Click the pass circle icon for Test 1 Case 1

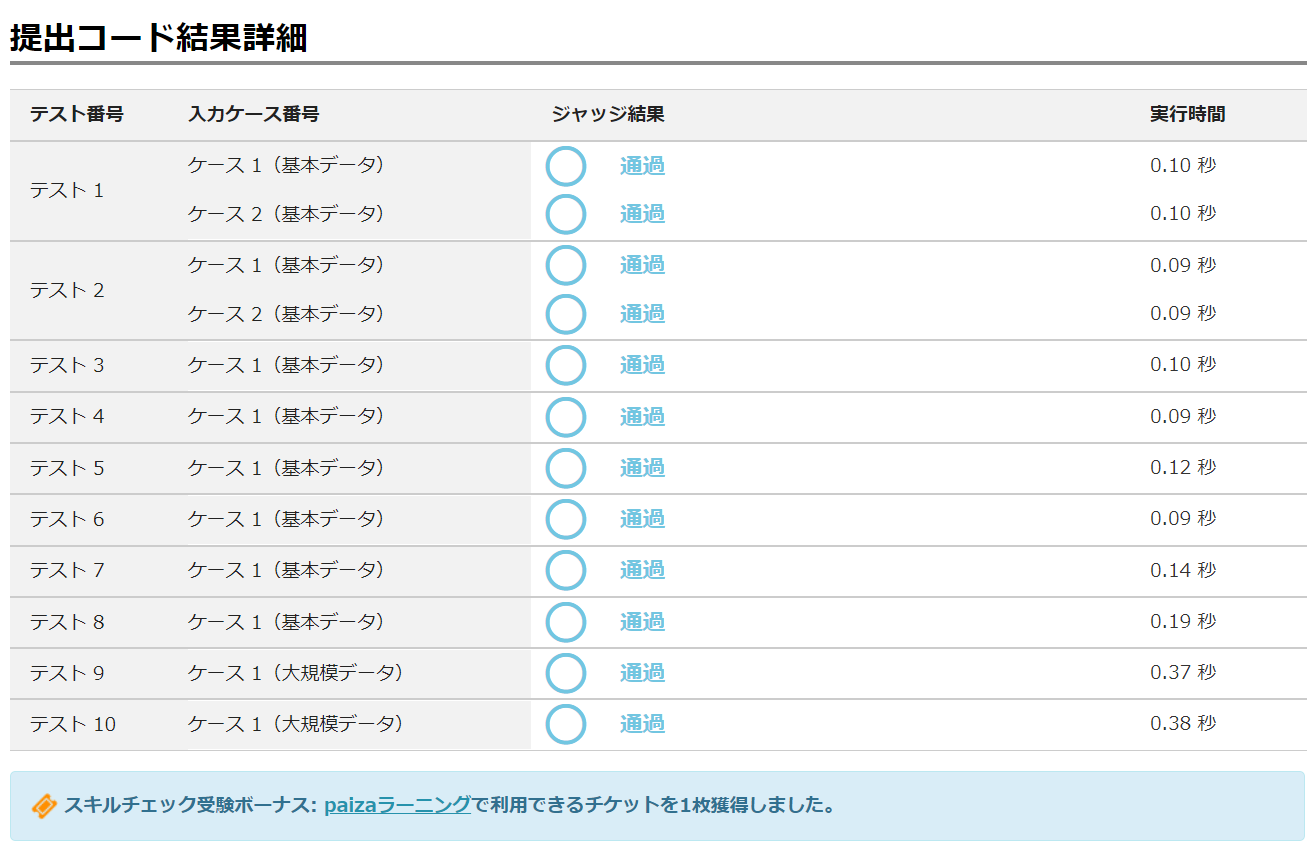tap(565, 166)
